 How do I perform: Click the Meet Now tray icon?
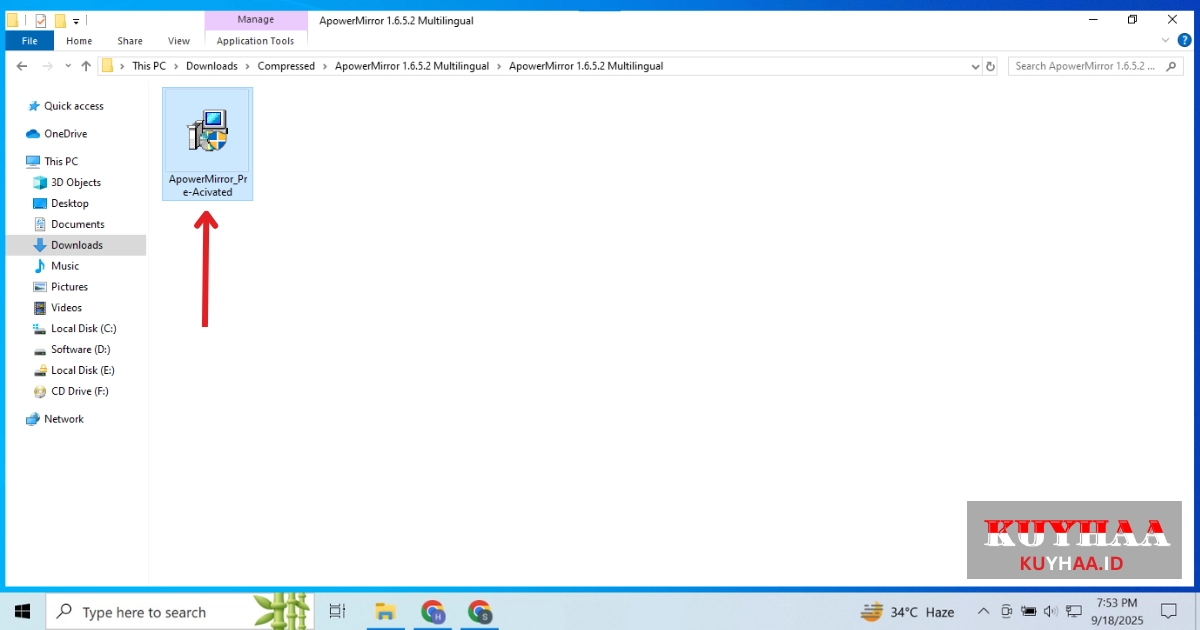point(1006,611)
